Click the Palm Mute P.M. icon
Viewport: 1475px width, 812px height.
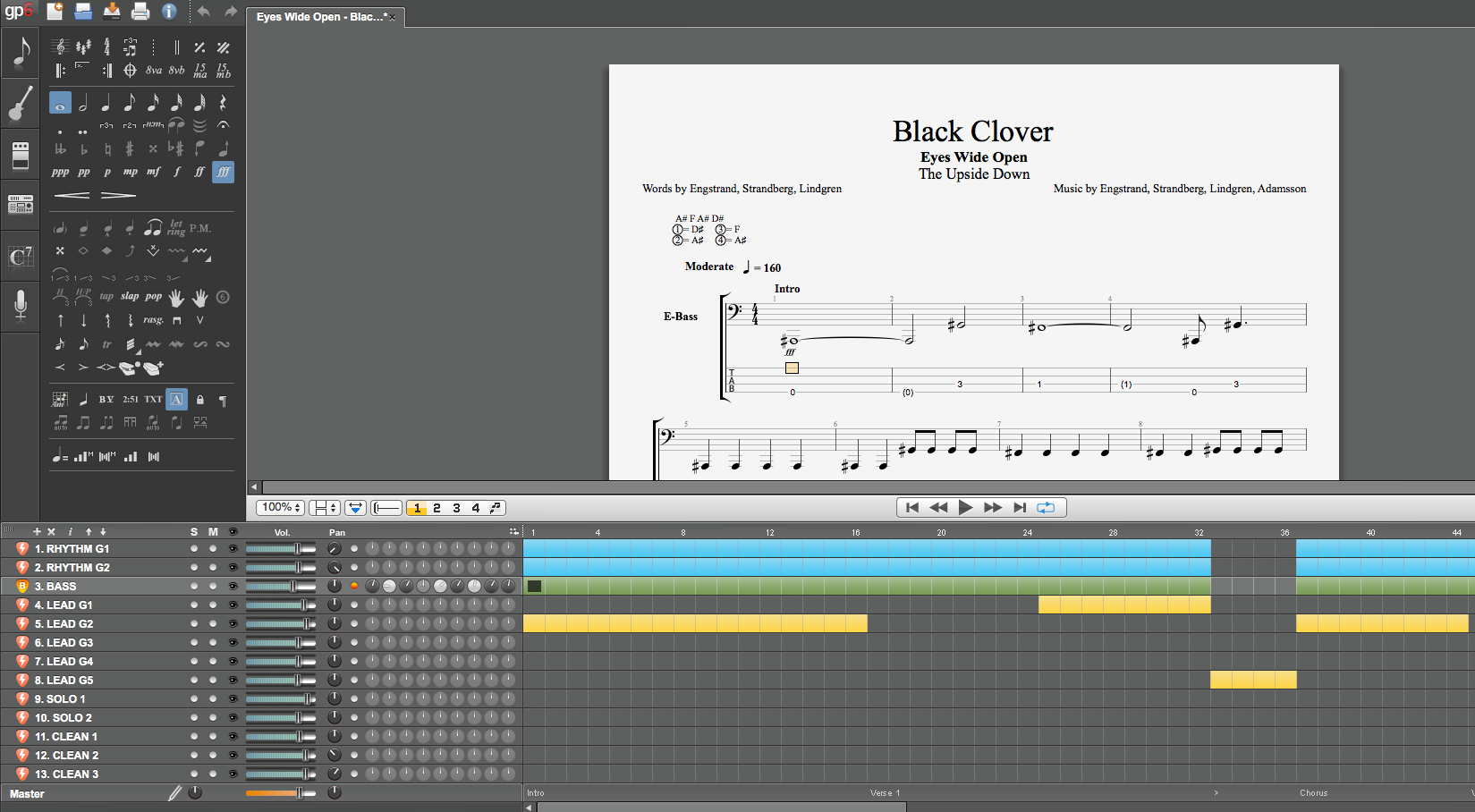(x=200, y=228)
